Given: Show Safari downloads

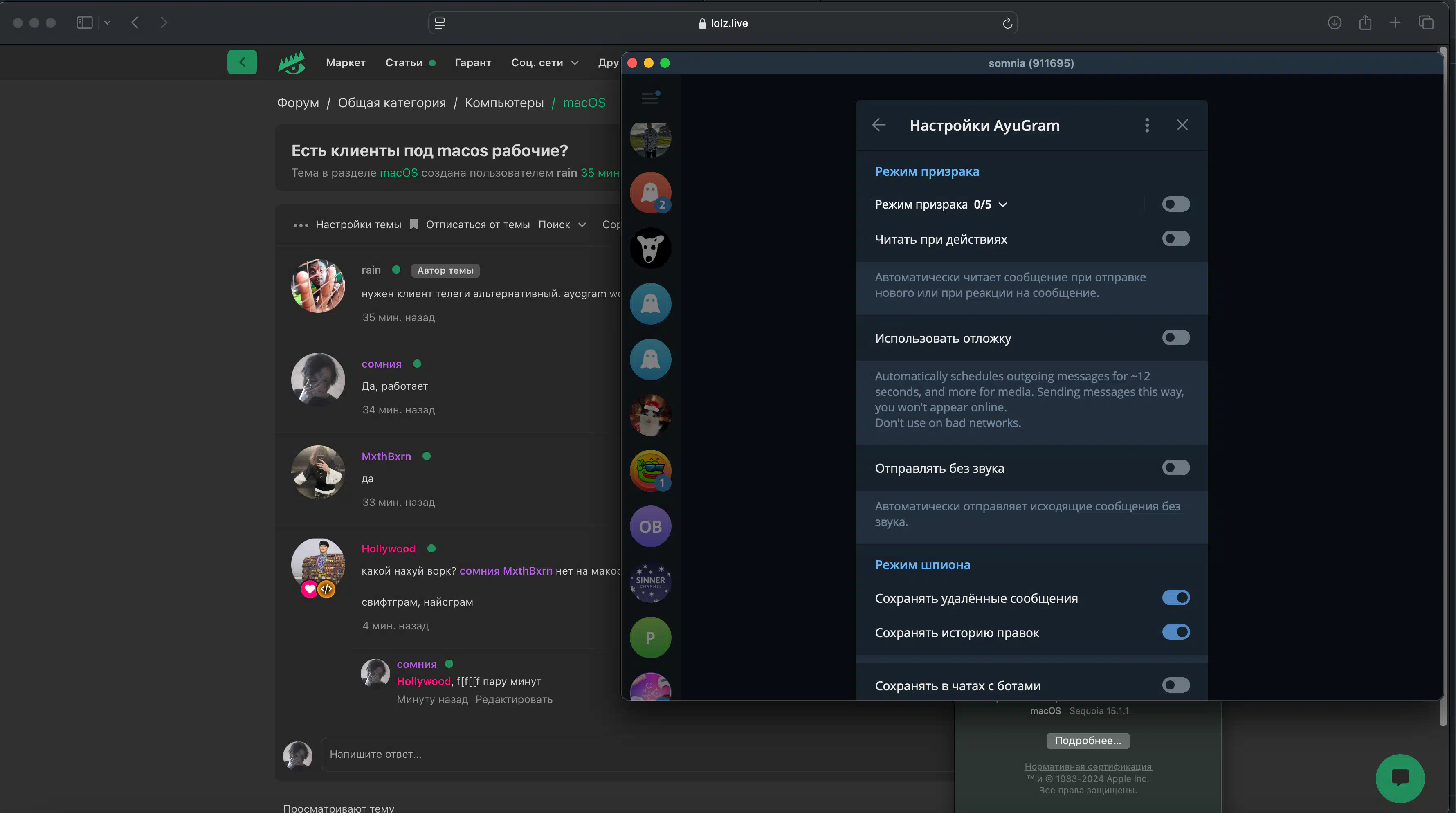Looking at the screenshot, I should (x=1334, y=22).
